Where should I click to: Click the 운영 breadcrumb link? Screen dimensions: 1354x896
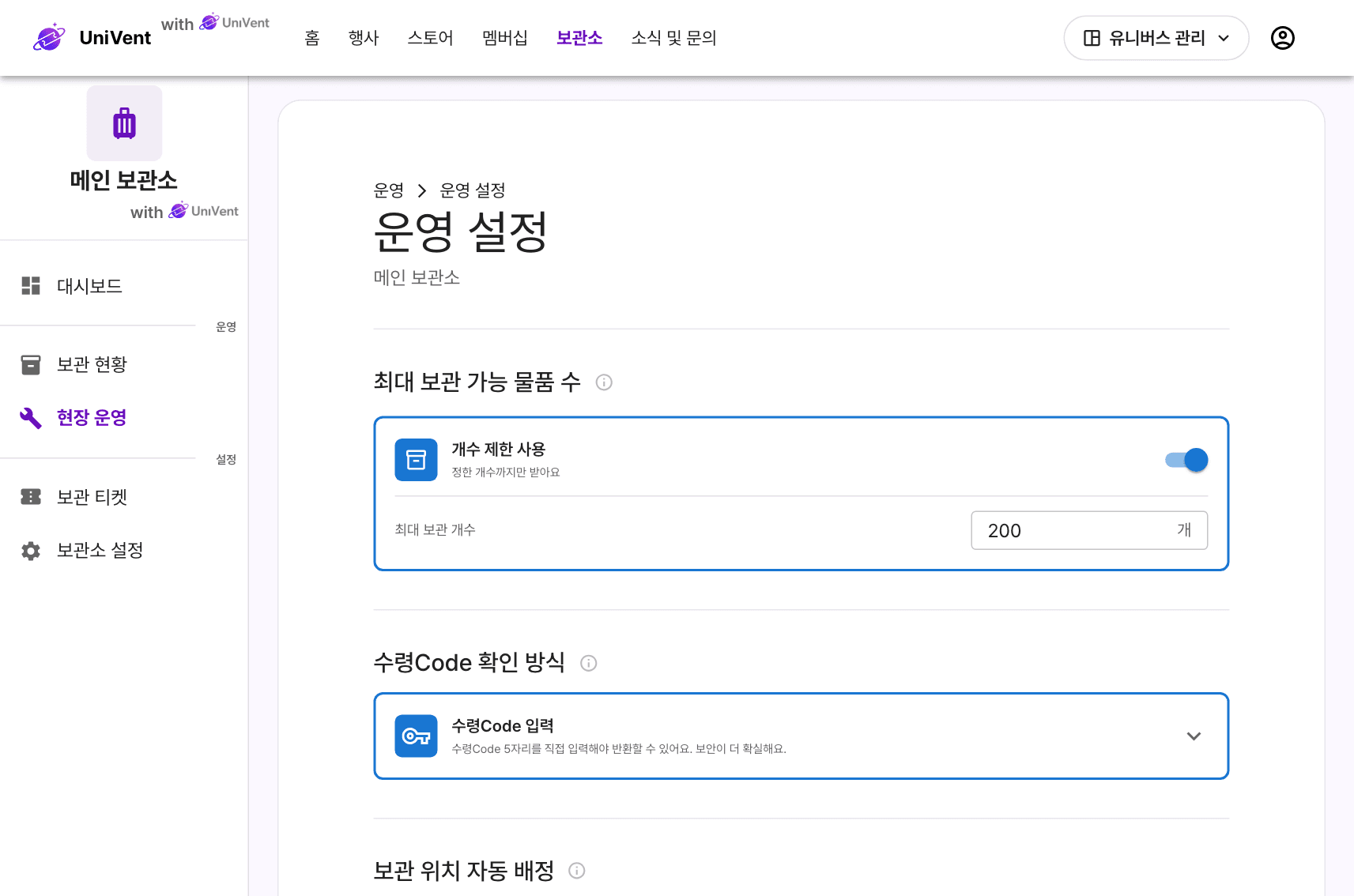(x=389, y=190)
